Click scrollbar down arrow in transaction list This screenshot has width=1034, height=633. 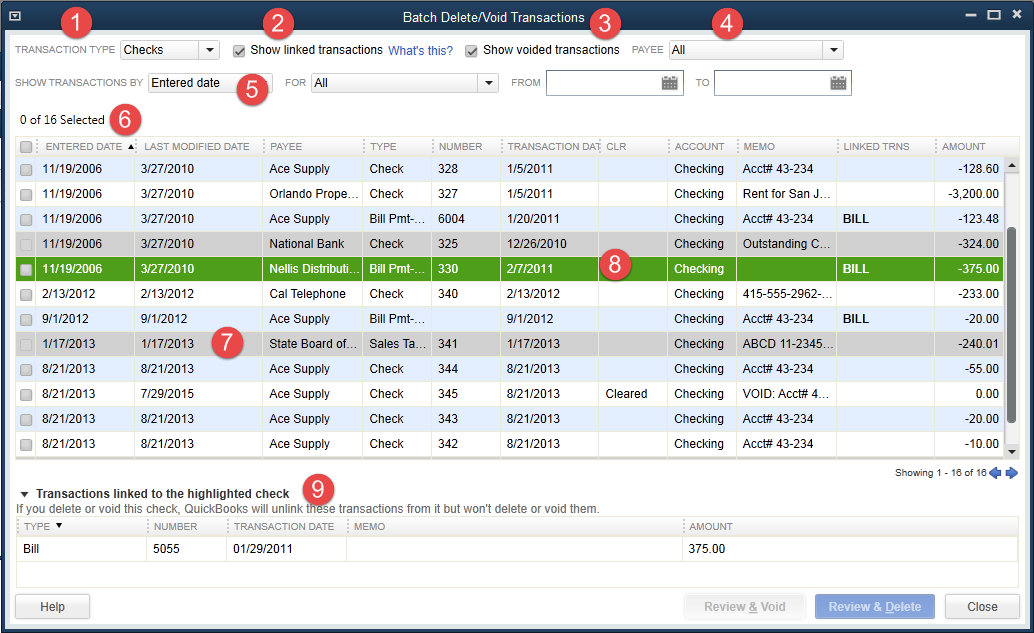point(1012,451)
